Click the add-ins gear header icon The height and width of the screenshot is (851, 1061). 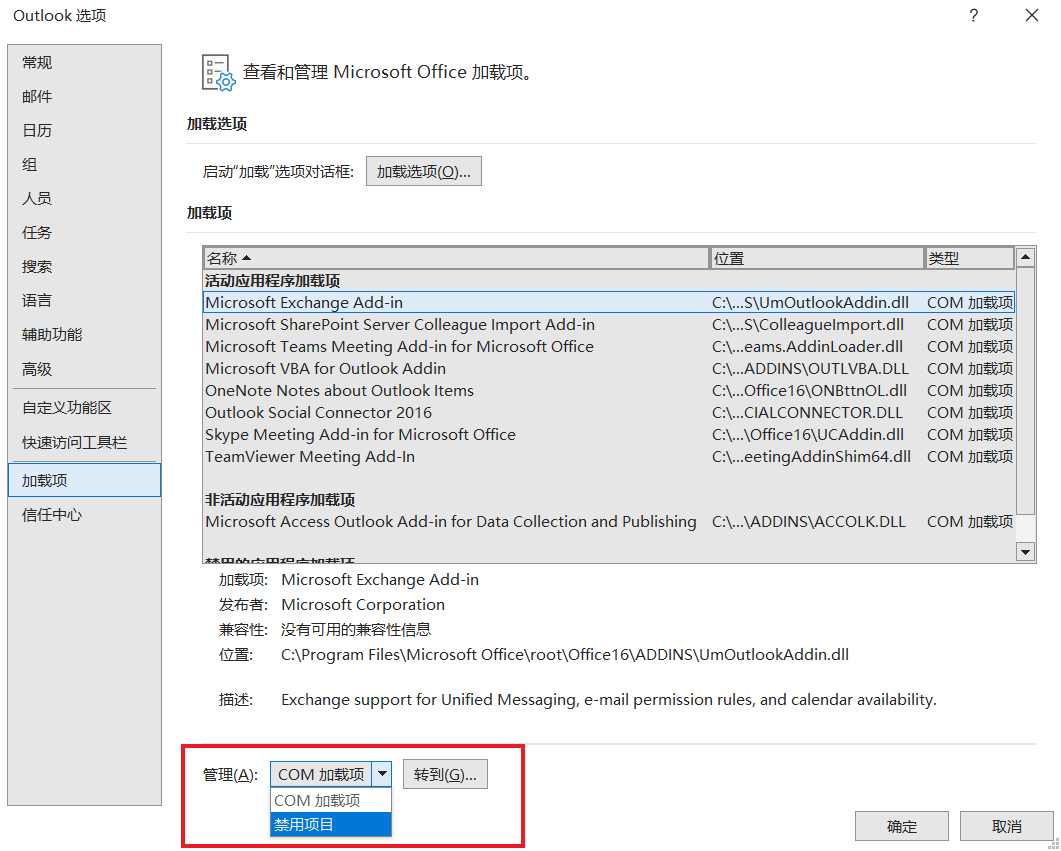point(217,73)
